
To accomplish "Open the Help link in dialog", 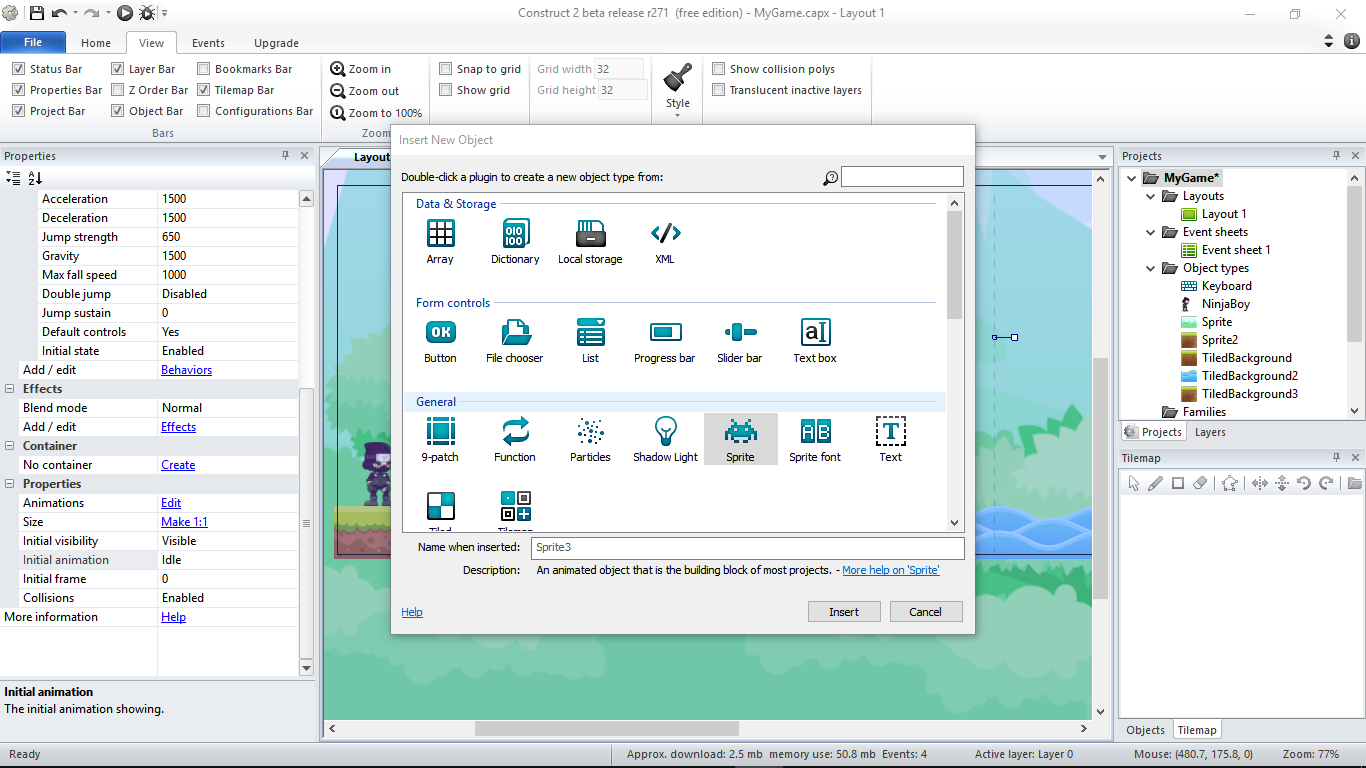I will [x=412, y=612].
